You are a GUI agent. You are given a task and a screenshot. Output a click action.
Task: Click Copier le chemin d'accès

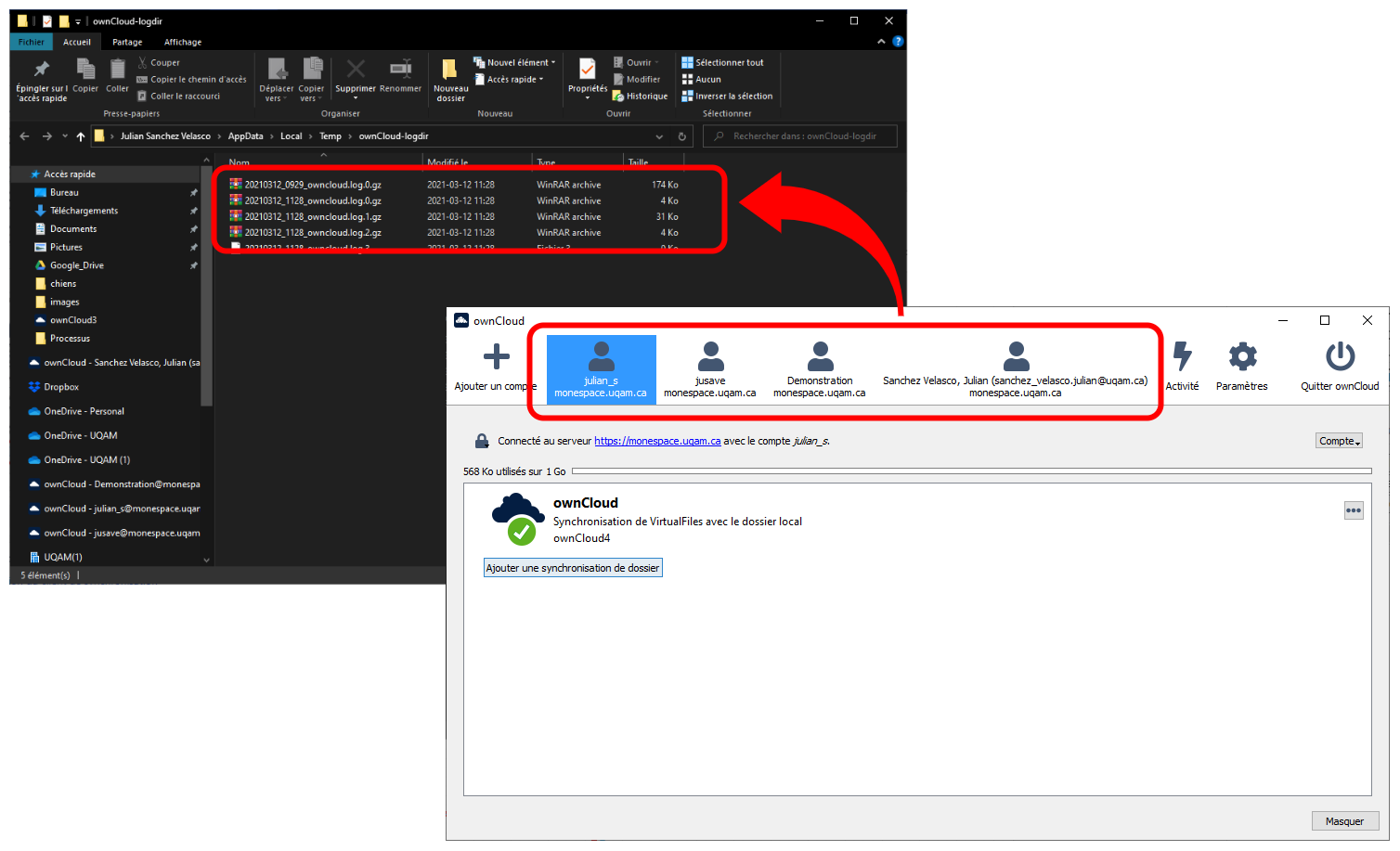192,80
